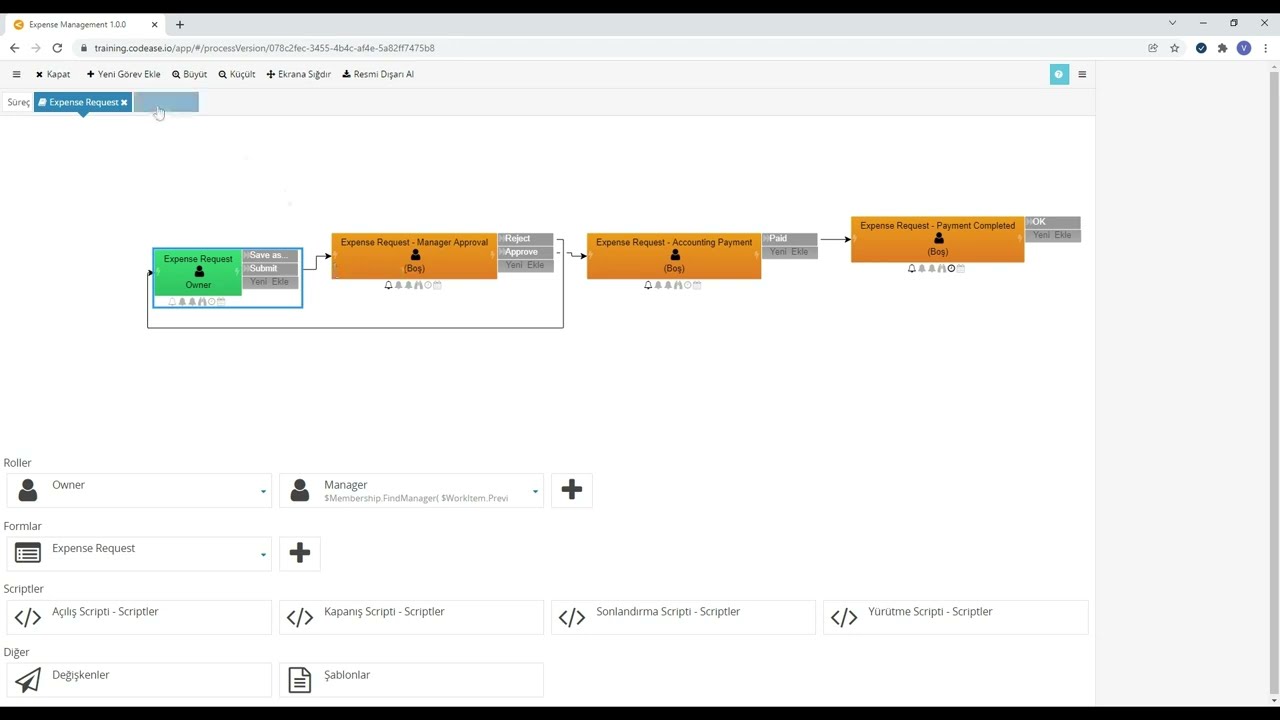Click the browser reload button
The width and height of the screenshot is (1280, 720).
click(x=57, y=48)
